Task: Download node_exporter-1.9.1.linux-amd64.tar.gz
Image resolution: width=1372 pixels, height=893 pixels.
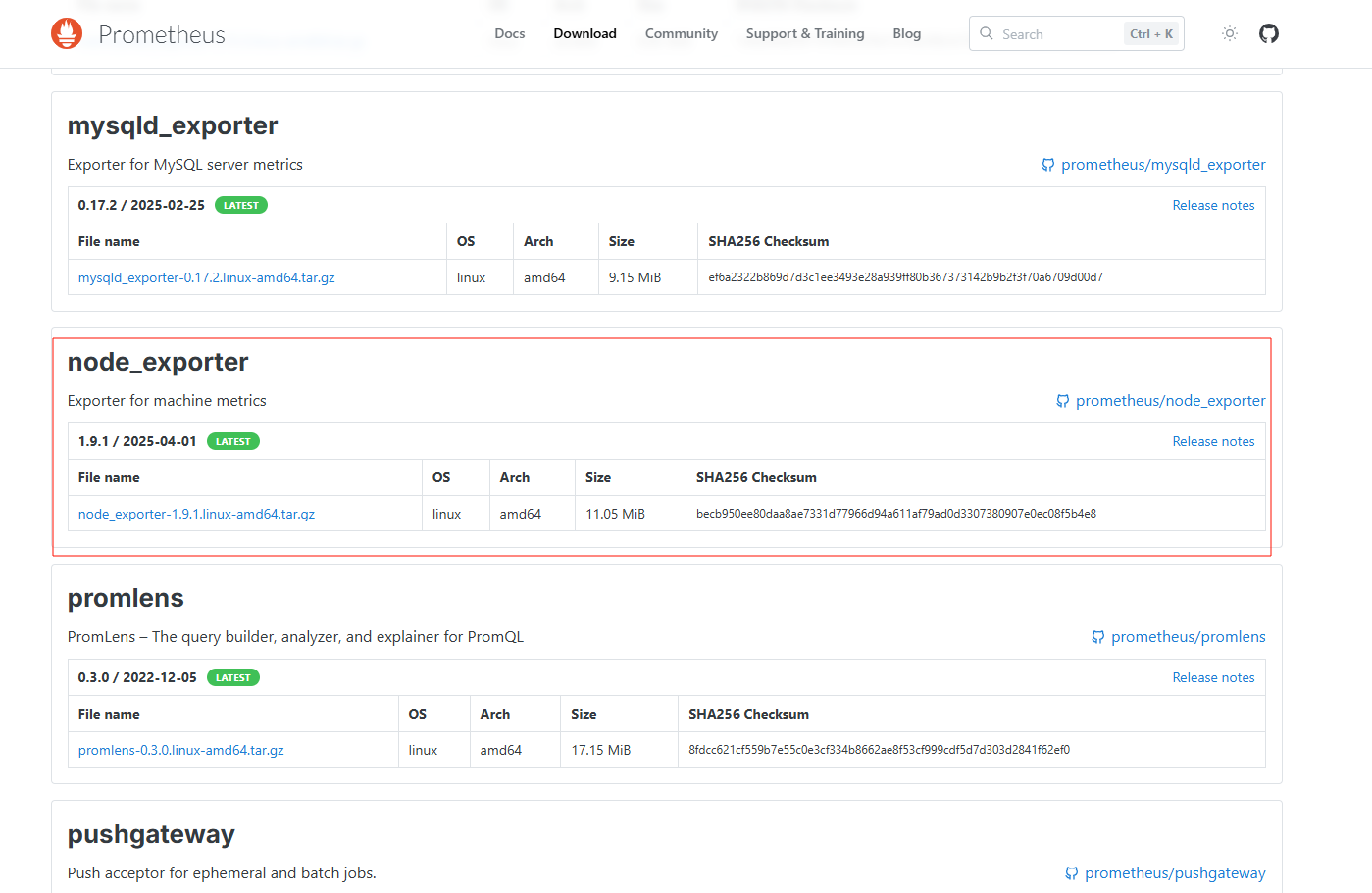Action: pos(196,514)
